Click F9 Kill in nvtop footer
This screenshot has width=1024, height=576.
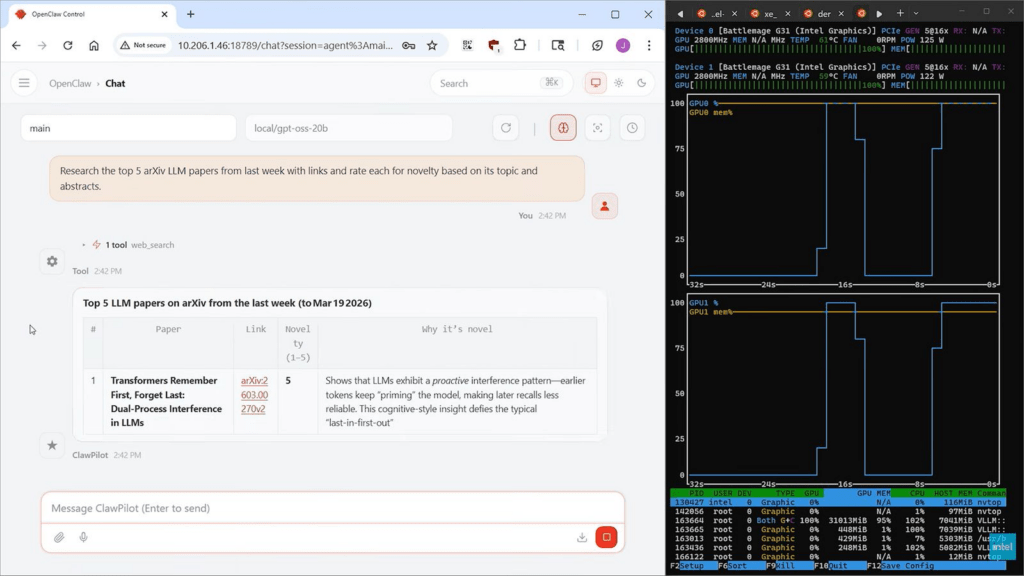coord(780,566)
